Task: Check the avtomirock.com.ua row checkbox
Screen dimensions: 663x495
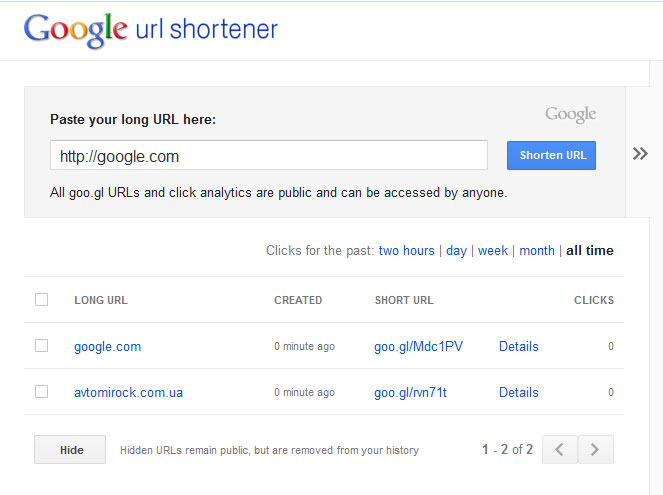Action: tap(41, 391)
